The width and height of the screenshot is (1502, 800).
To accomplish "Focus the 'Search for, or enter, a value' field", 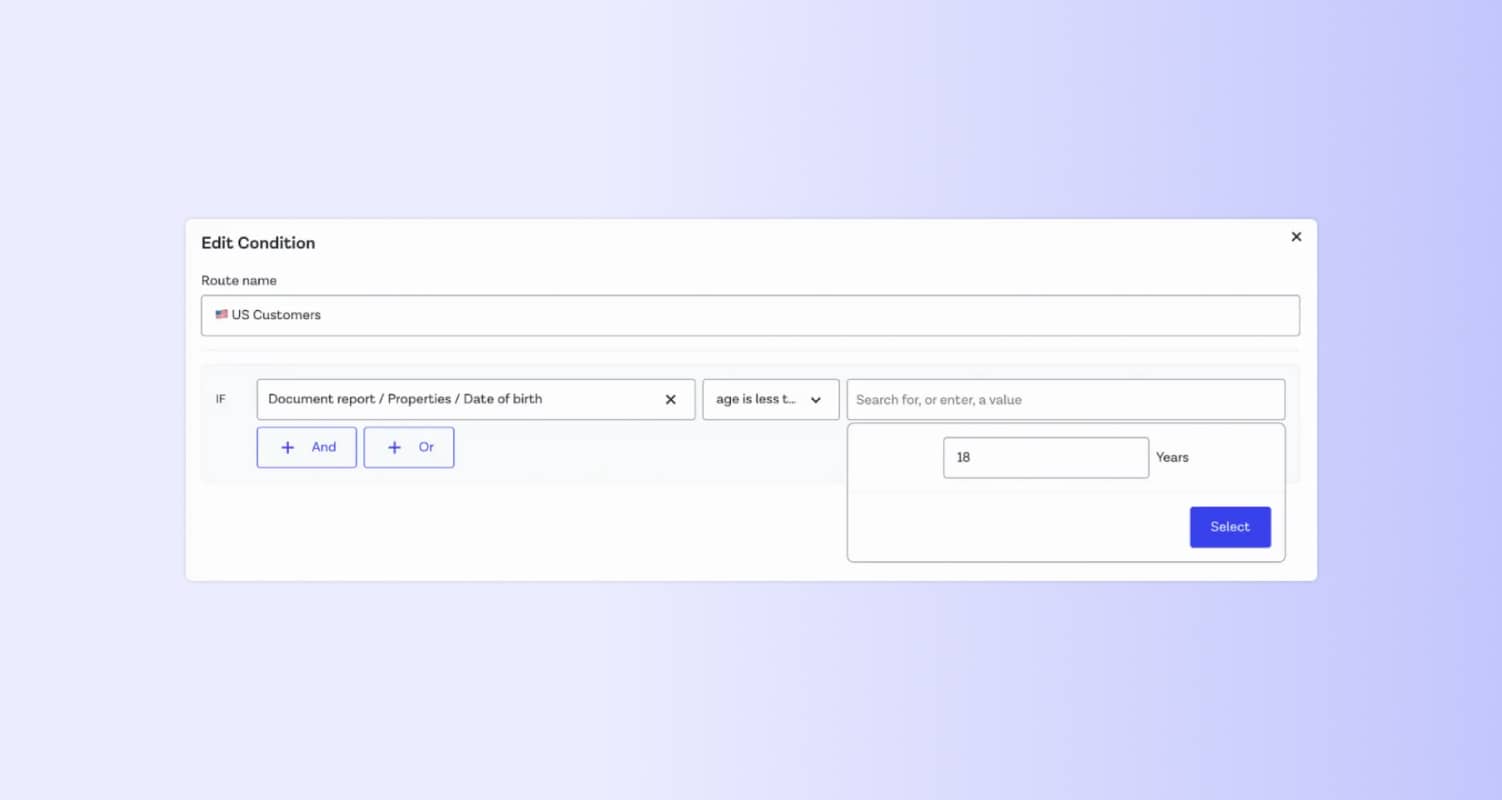I will [x=1066, y=399].
